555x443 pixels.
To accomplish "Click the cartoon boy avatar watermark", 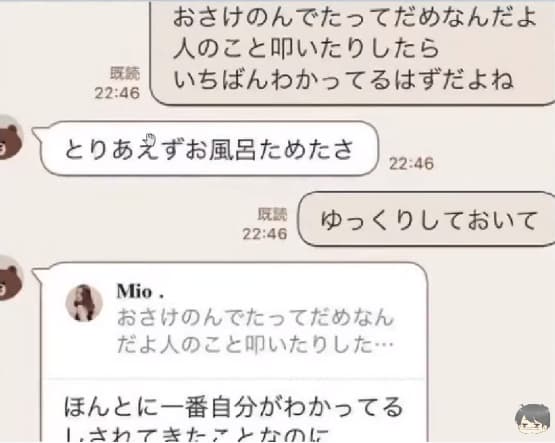I will click(x=533, y=421).
